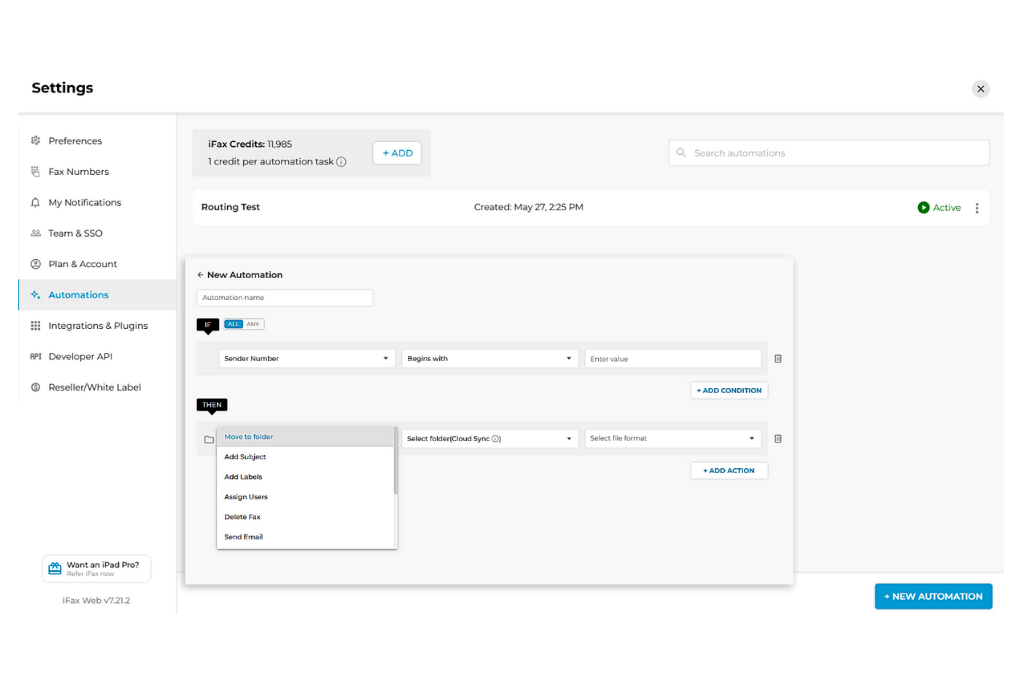The image size is (1024, 683).
Task: Select Delete Fax in the dropdown list
Action: coord(240,517)
